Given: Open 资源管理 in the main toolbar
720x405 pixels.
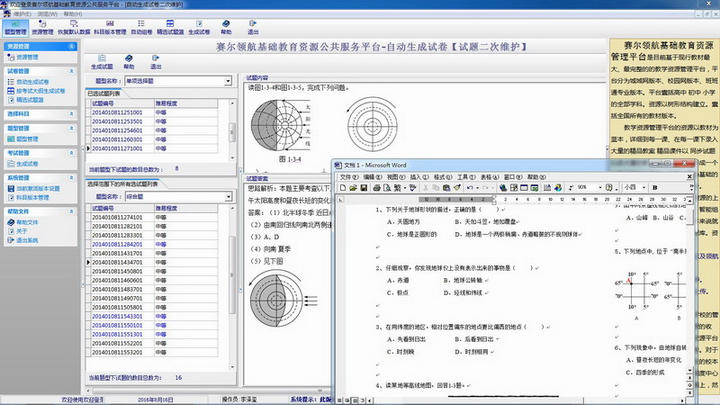Looking at the screenshot, I should click(x=42, y=27).
